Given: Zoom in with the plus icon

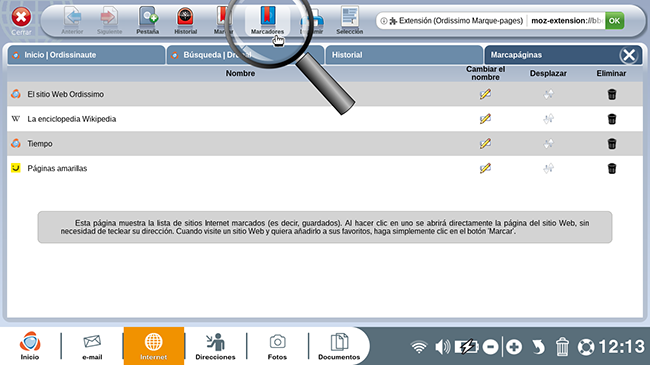Looking at the screenshot, I should click(x=514, y=347).
